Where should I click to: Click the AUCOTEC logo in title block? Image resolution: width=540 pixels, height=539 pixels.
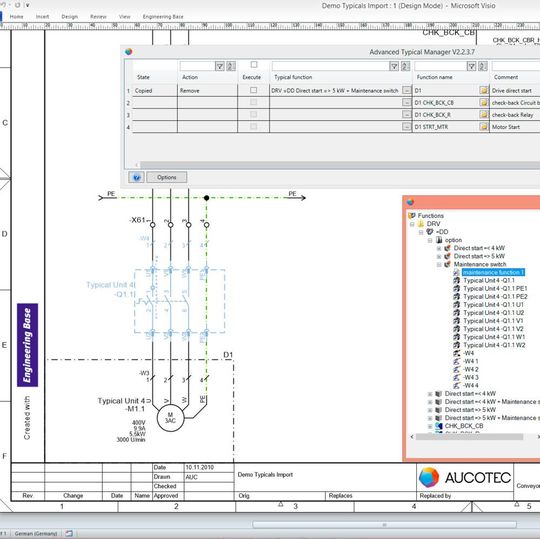(465, 477)
